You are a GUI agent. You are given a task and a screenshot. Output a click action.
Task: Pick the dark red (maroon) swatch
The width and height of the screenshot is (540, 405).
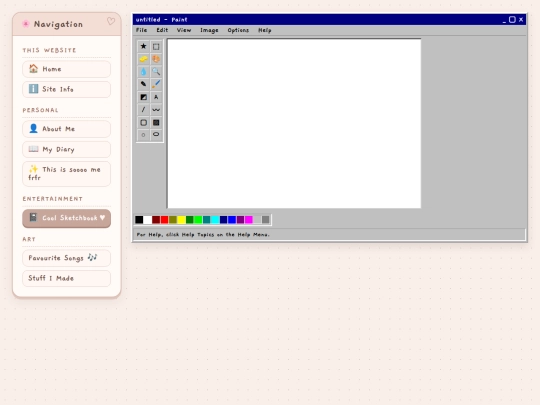click(156, 220)
